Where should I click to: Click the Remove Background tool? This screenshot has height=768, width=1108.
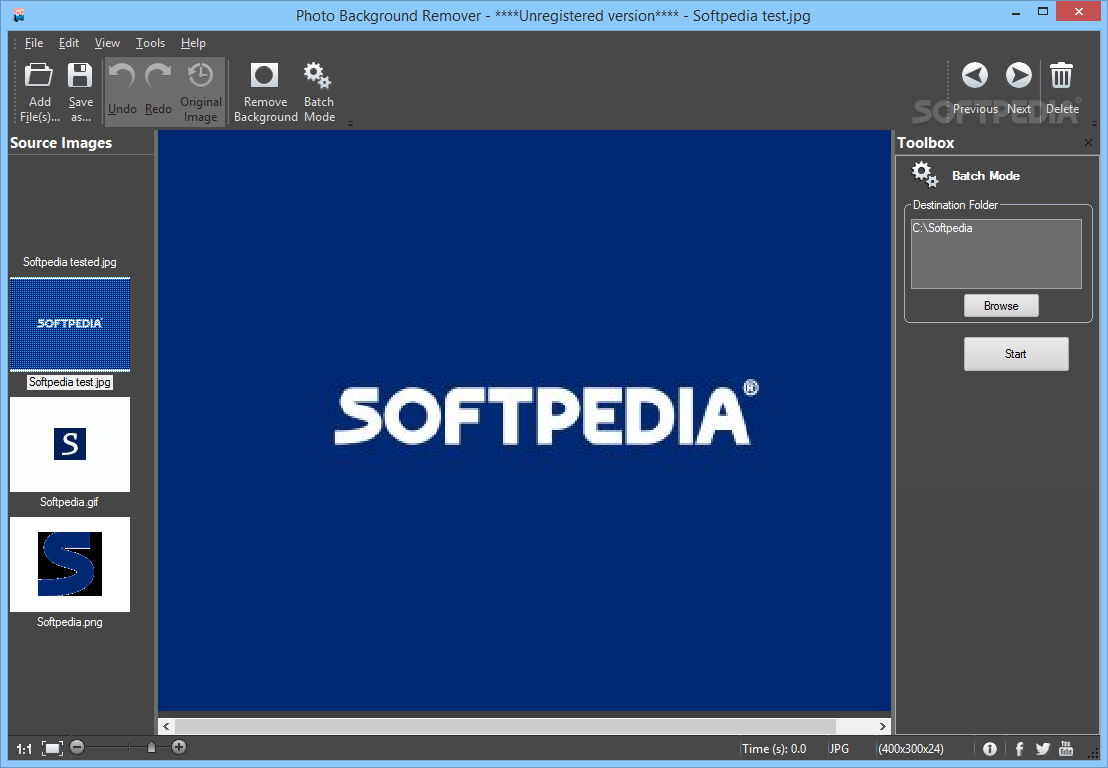pyautogui.click(x=266, y=93)
